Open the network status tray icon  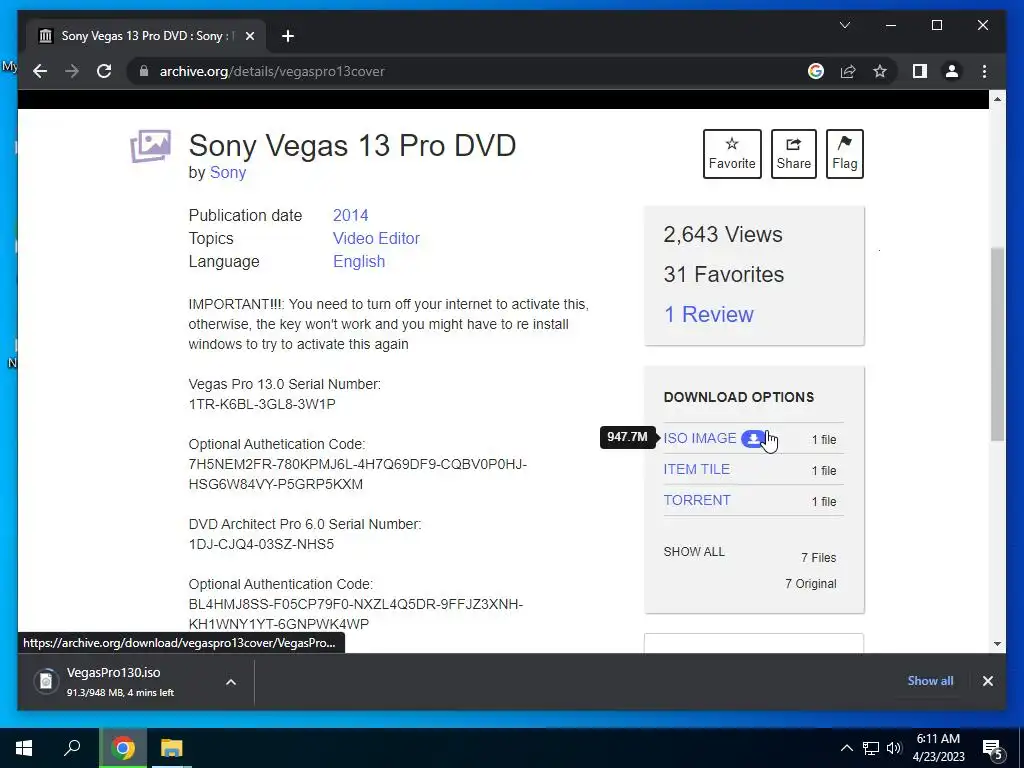[x=871, y=748]
